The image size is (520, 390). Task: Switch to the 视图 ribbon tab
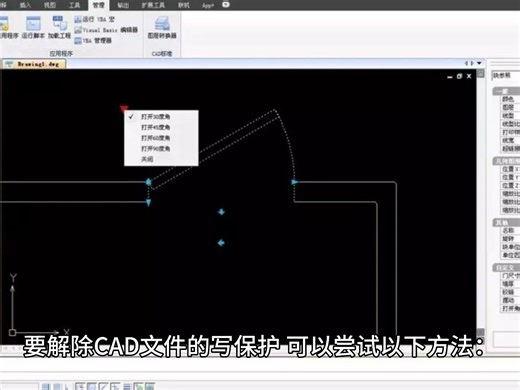50,5
